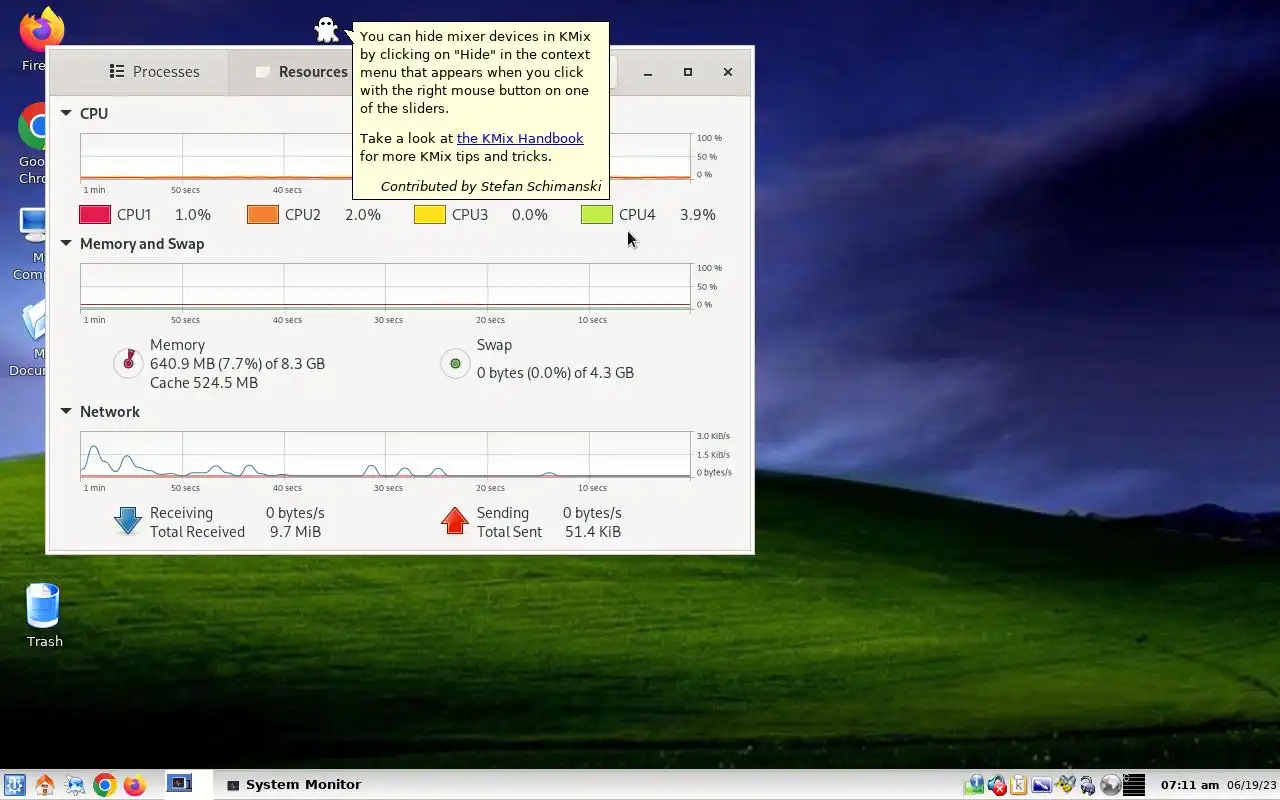Click the 'Cache 524.5 MB' text

(204, 383)
